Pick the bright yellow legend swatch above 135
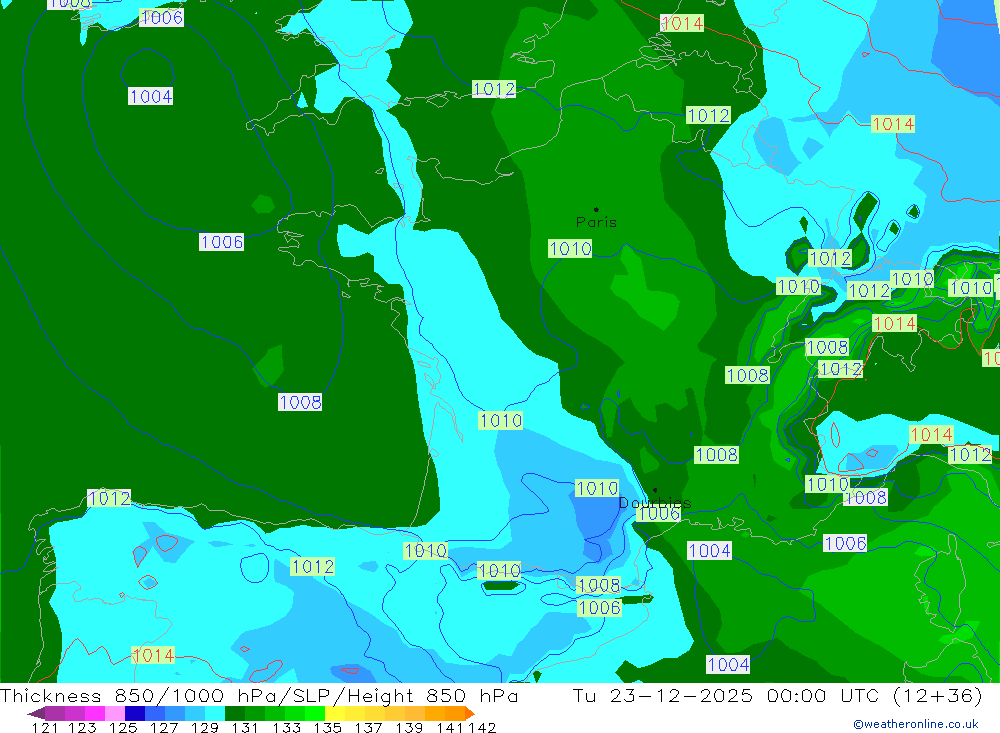1000x733 pixels. [335, 713]
